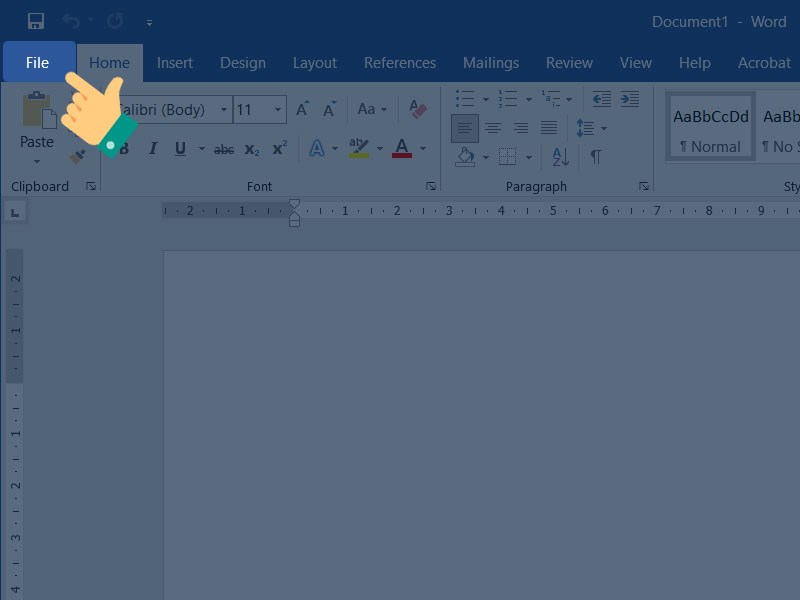800x600 pixels.
Task: Click the Increase Font Size icon
Action: 303,109
